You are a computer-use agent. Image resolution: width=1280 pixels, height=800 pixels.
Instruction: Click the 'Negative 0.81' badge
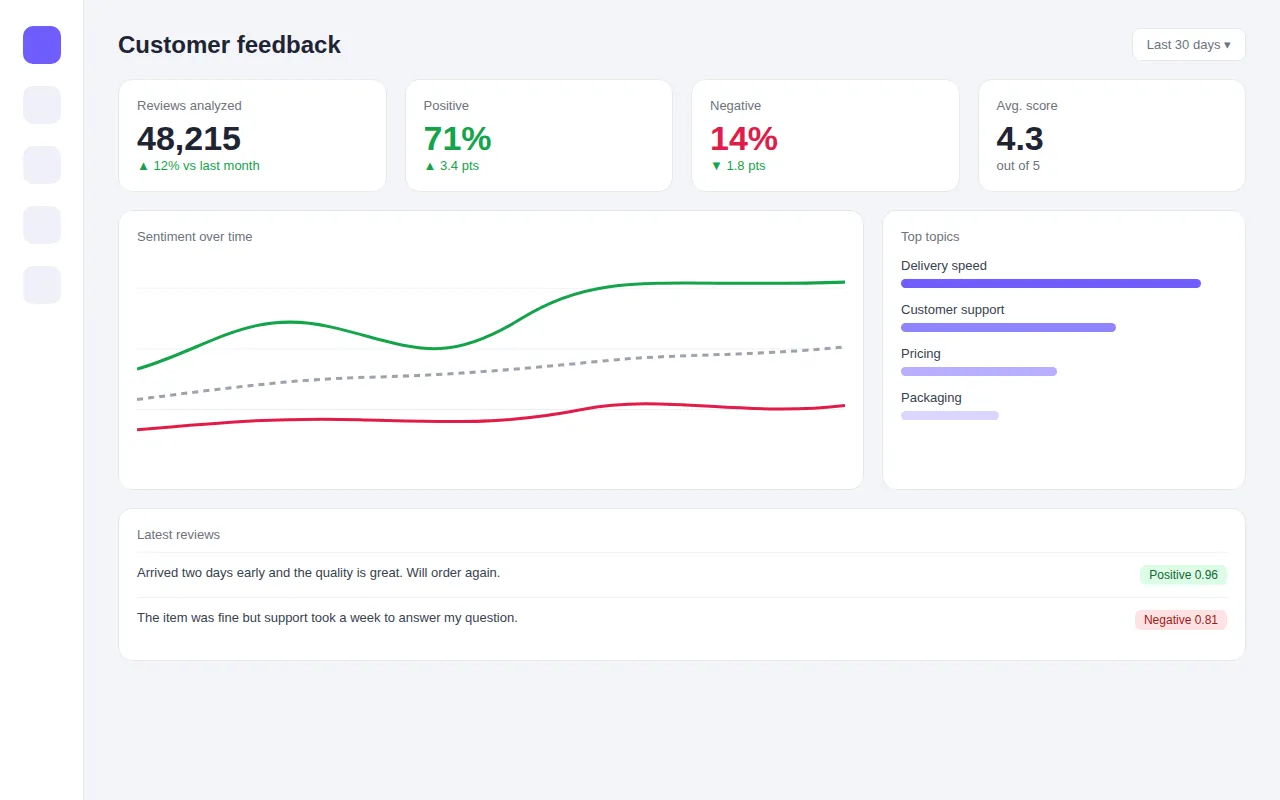1181,620
